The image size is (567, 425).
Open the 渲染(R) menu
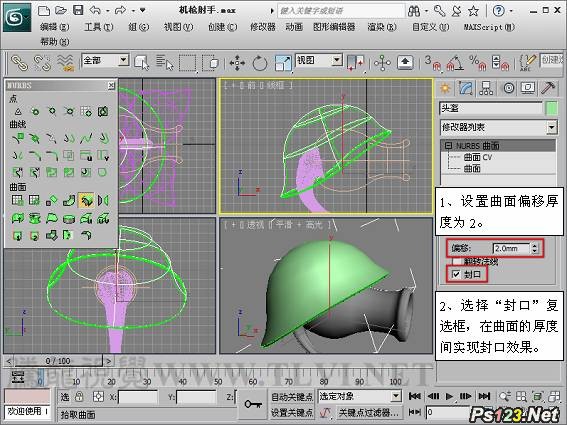click(382, 27)
